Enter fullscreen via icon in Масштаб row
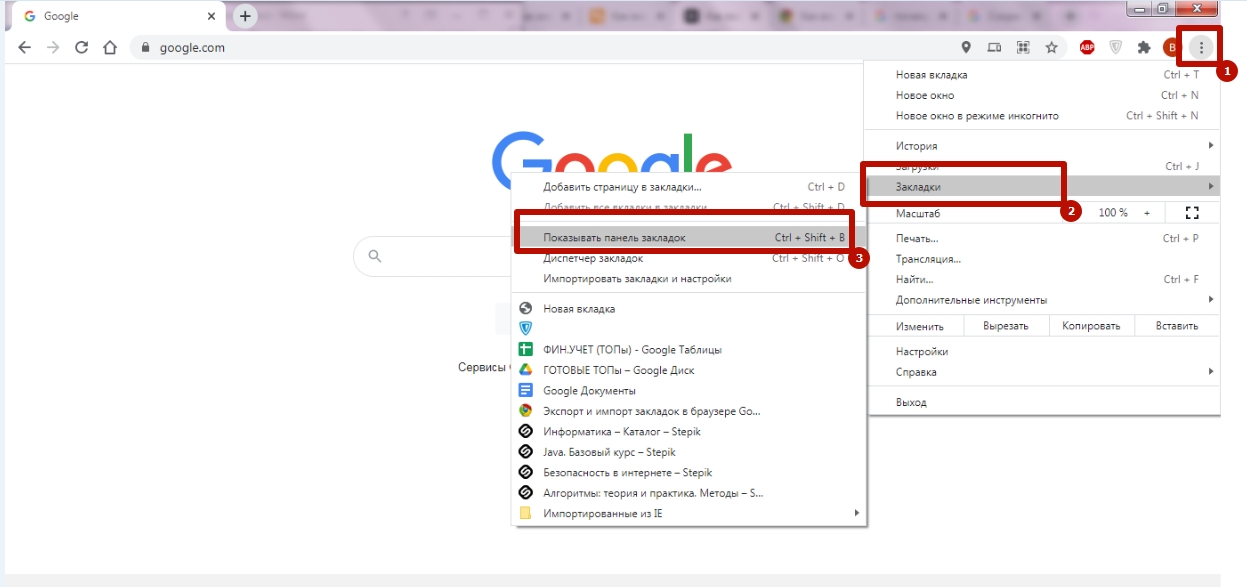Viewport: 1247px width, 587px height. tap(1191, 213)
